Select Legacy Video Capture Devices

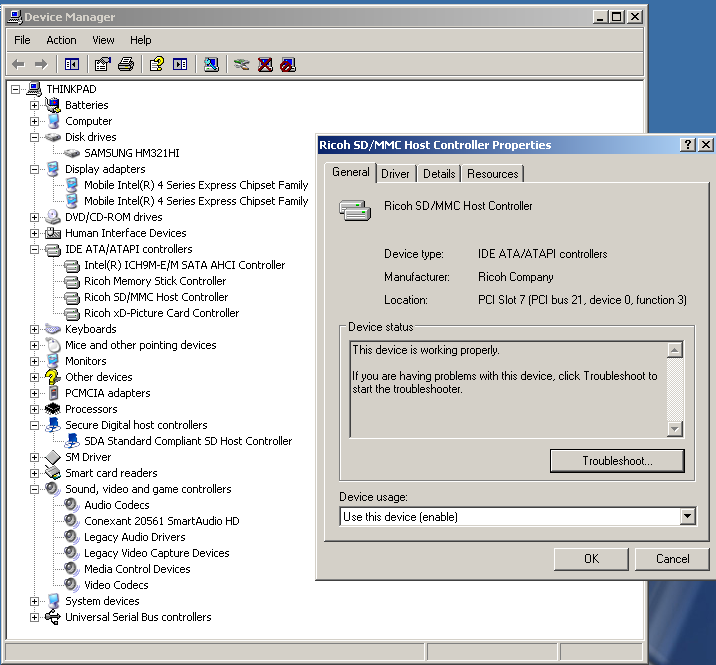[x=157, y=553]
